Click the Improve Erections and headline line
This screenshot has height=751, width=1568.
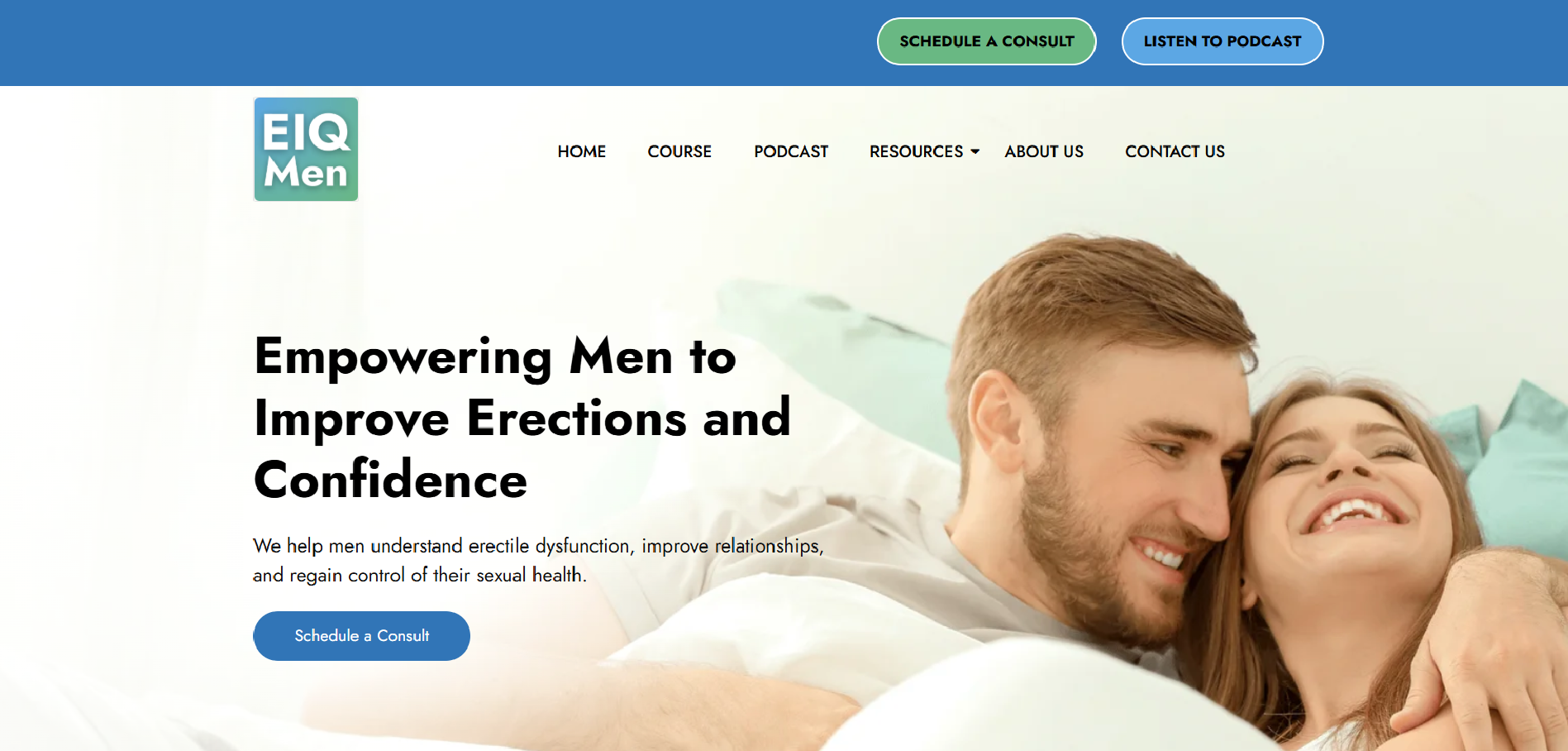click(522, 419)
